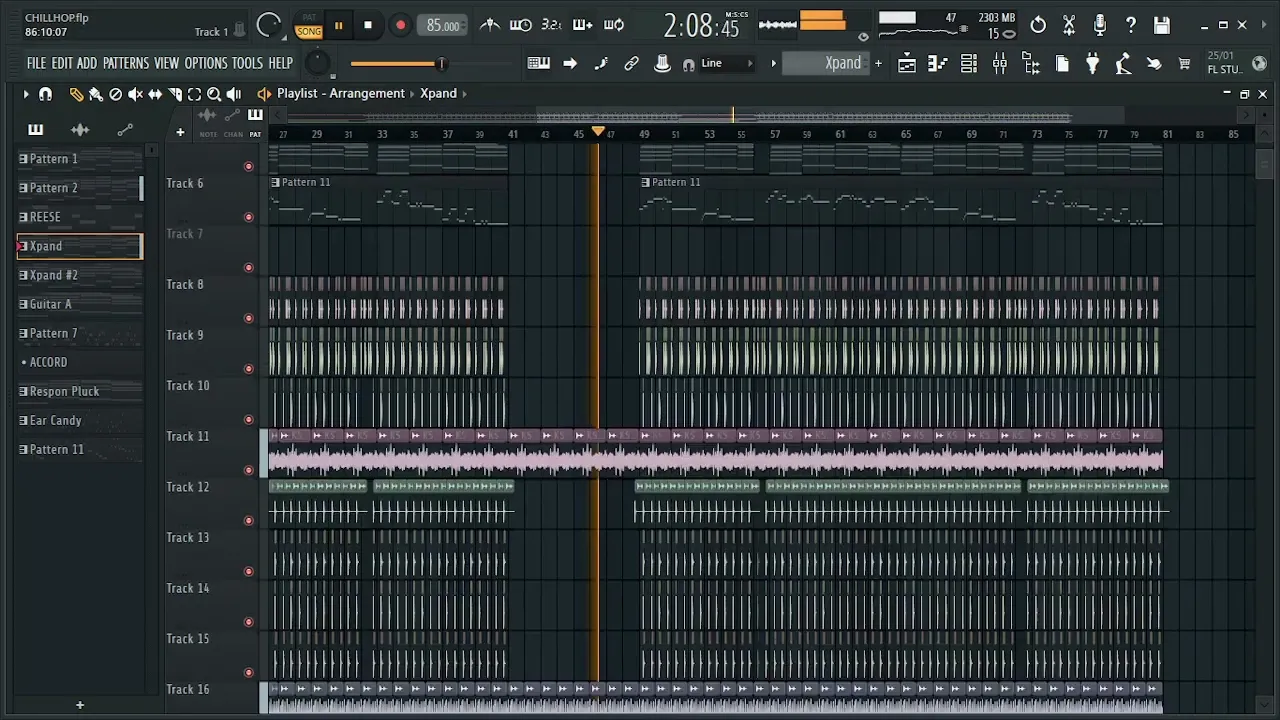
Task: Open the PATTERNS menu
Action: (x=126, y=63)
